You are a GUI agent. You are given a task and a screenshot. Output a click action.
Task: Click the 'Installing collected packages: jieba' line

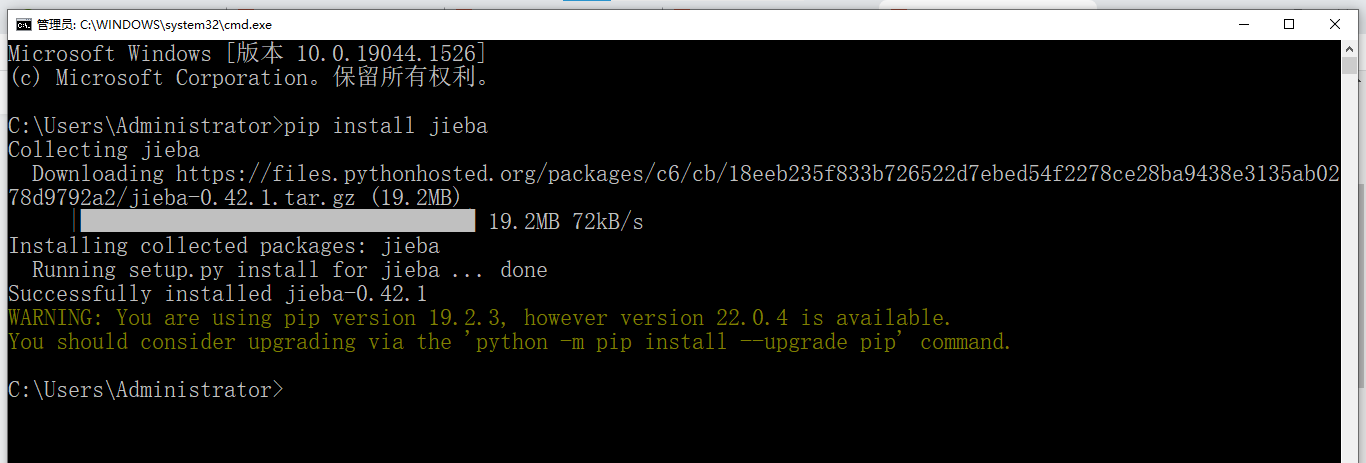point(224,246)
